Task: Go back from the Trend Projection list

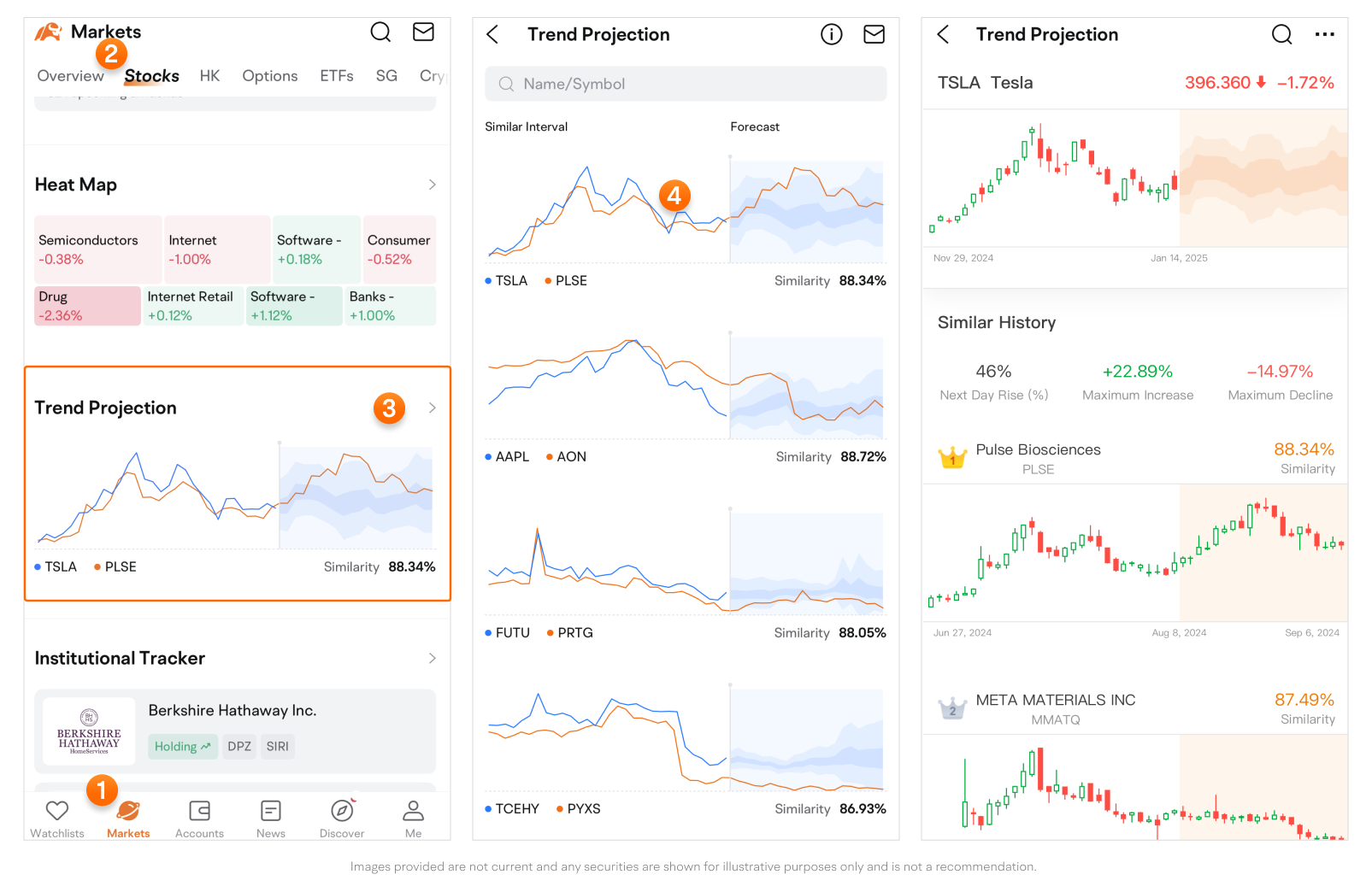Action: click(x=492, y=35)
